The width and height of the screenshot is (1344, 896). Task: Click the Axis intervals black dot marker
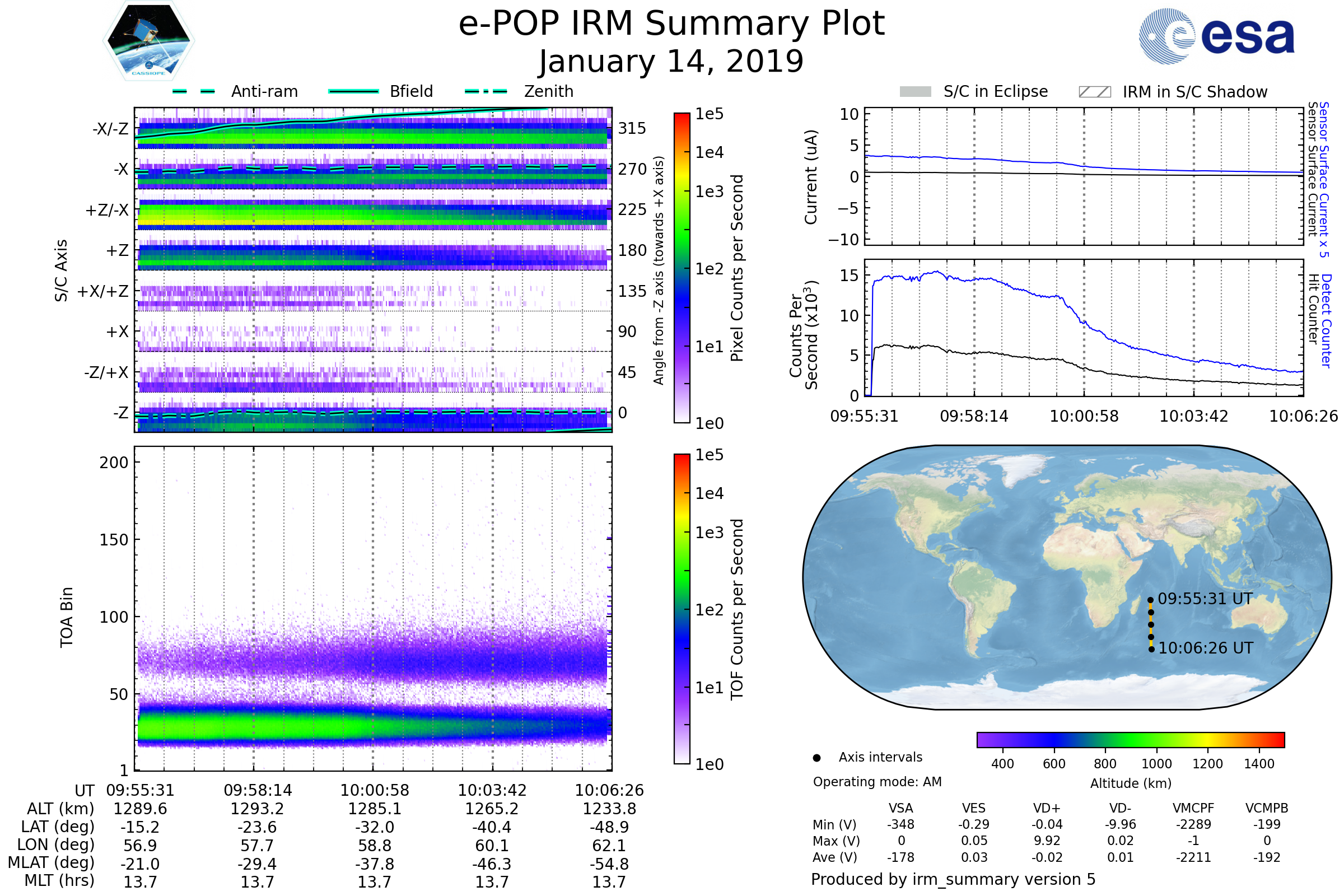(x=817, y=758)
